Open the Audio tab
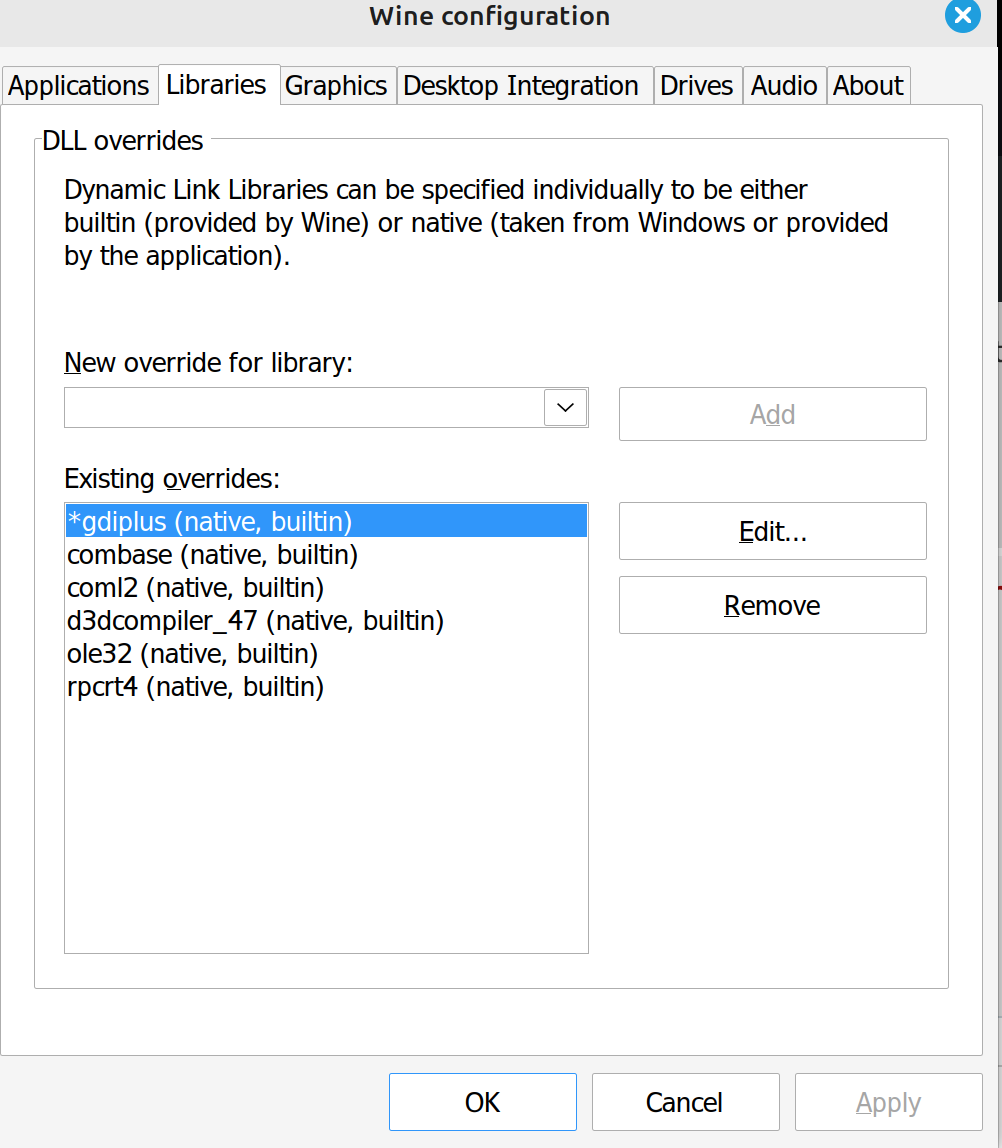The image size is (1002, 1148). 784,86
